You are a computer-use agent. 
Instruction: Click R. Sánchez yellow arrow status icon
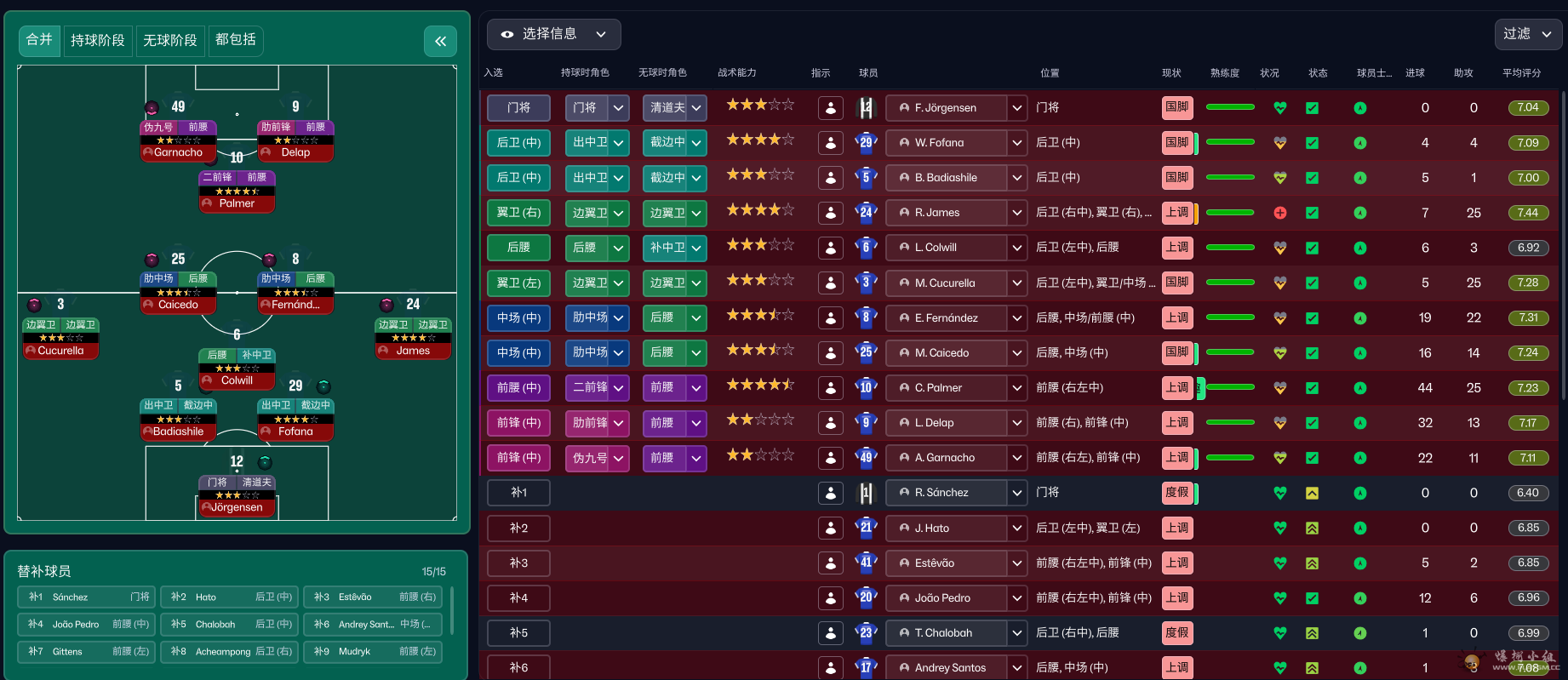(x=1312, y=493)
